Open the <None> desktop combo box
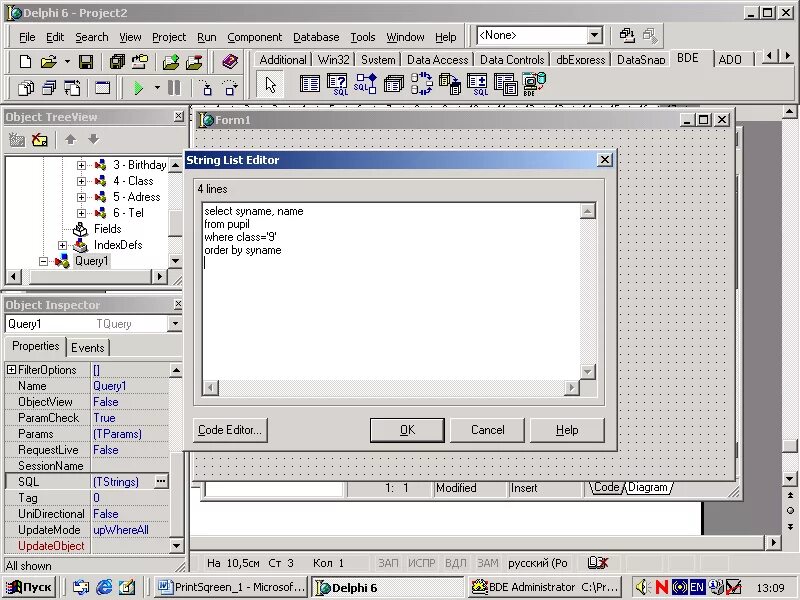The width and height of the screenshot is (800, 600). (594, 35)
